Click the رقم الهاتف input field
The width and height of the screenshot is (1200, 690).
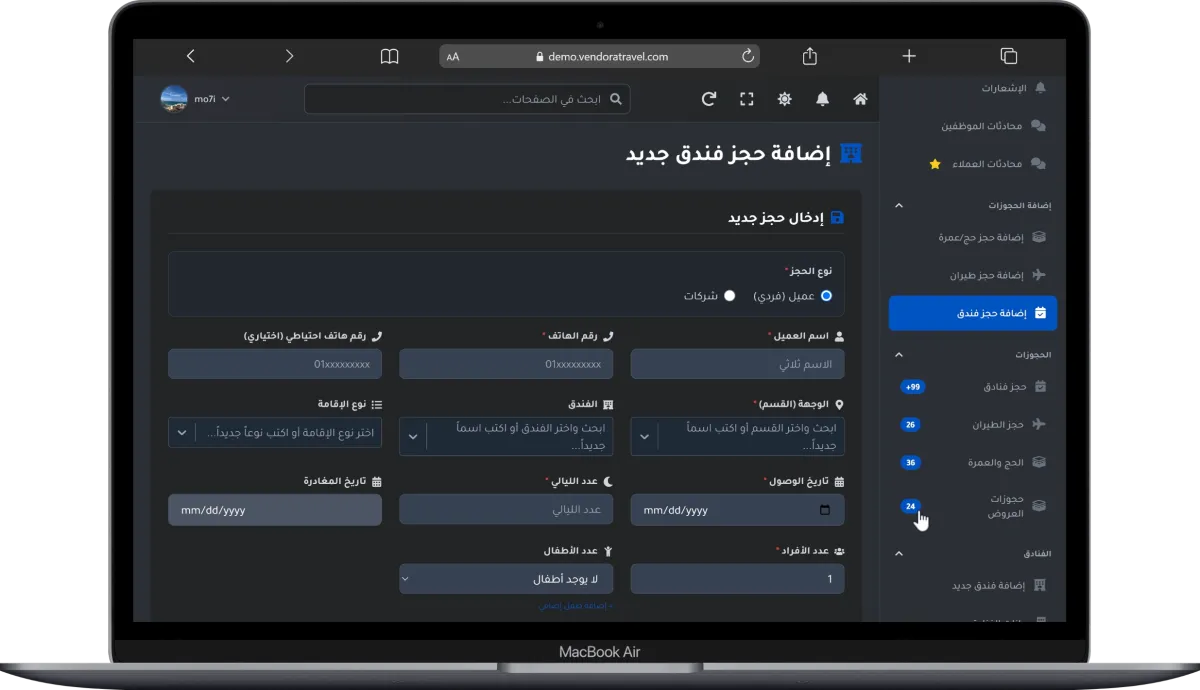coord(506,364)
